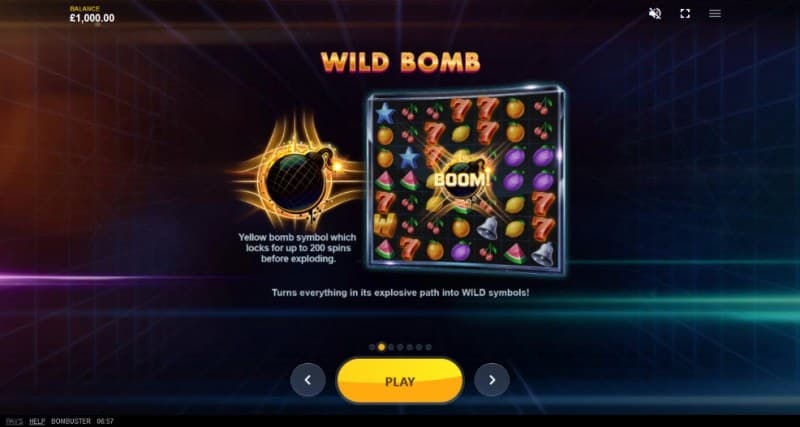The width and height of the screenshot is (800, 427).
Task: Go to the previous info page
Action: [308, 380]
